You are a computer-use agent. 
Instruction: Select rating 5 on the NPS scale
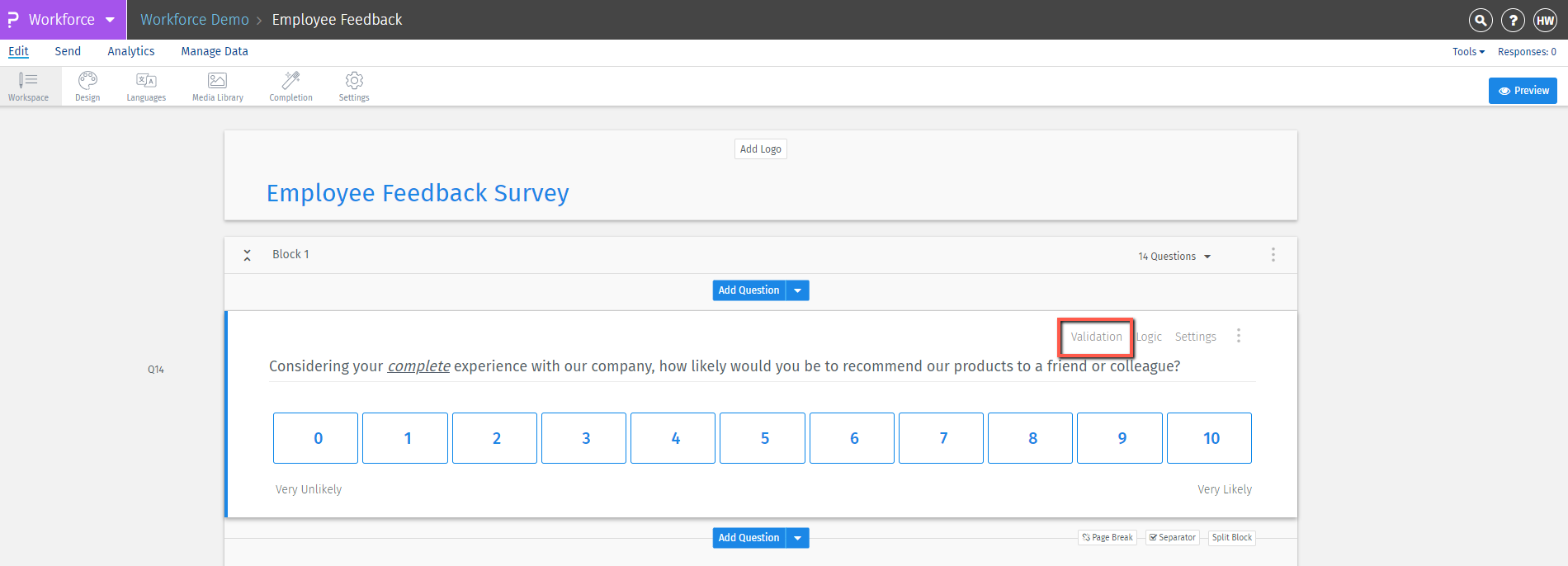click(763, 438)
